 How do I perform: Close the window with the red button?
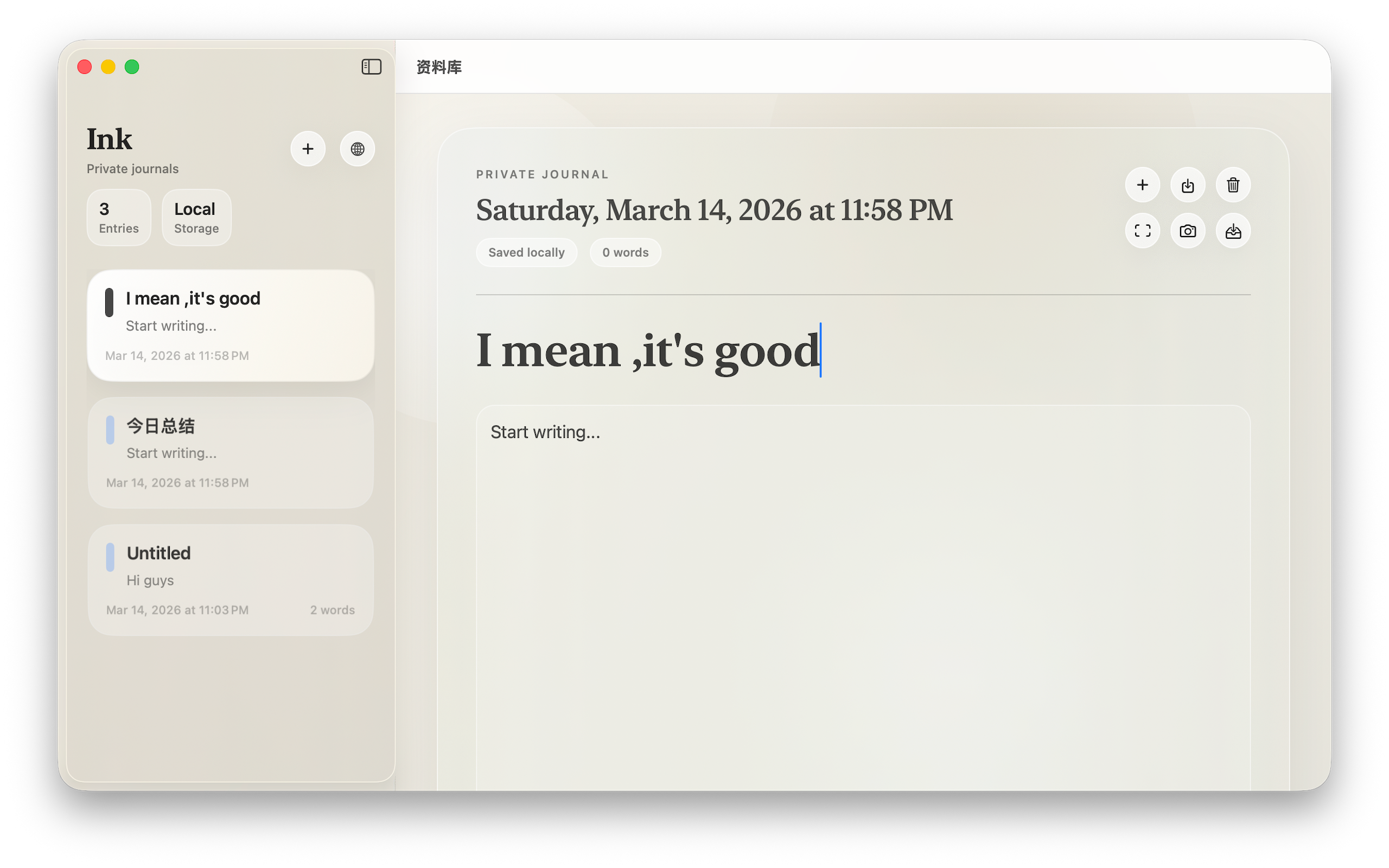tap(85, 67)
